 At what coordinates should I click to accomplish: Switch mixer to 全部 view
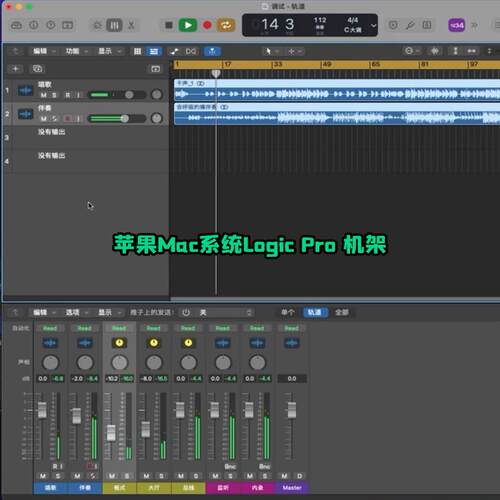point(342,312)
